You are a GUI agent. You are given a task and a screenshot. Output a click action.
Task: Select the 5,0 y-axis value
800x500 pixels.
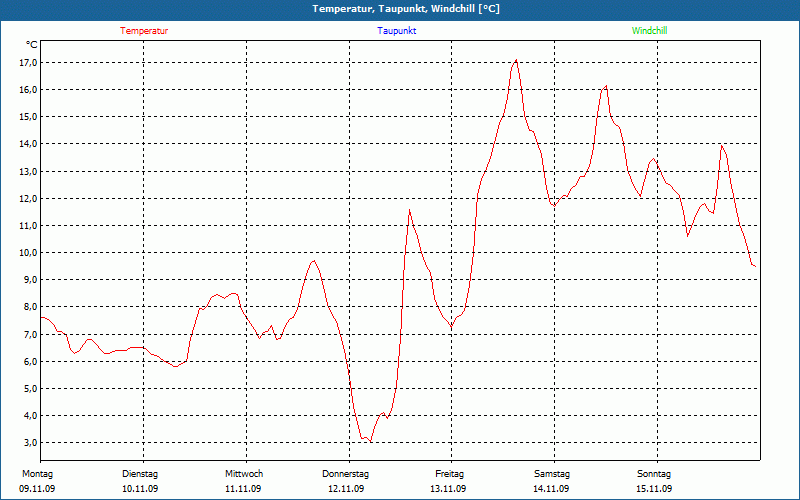30,388
